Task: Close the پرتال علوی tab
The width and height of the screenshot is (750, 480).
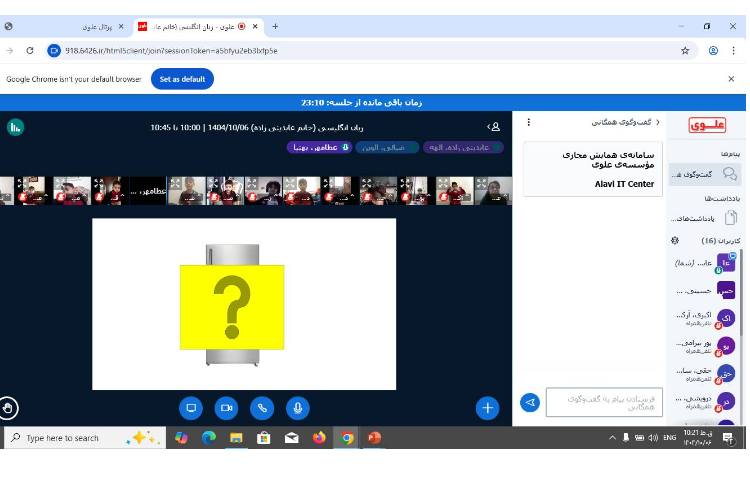Action: point(121,26)
